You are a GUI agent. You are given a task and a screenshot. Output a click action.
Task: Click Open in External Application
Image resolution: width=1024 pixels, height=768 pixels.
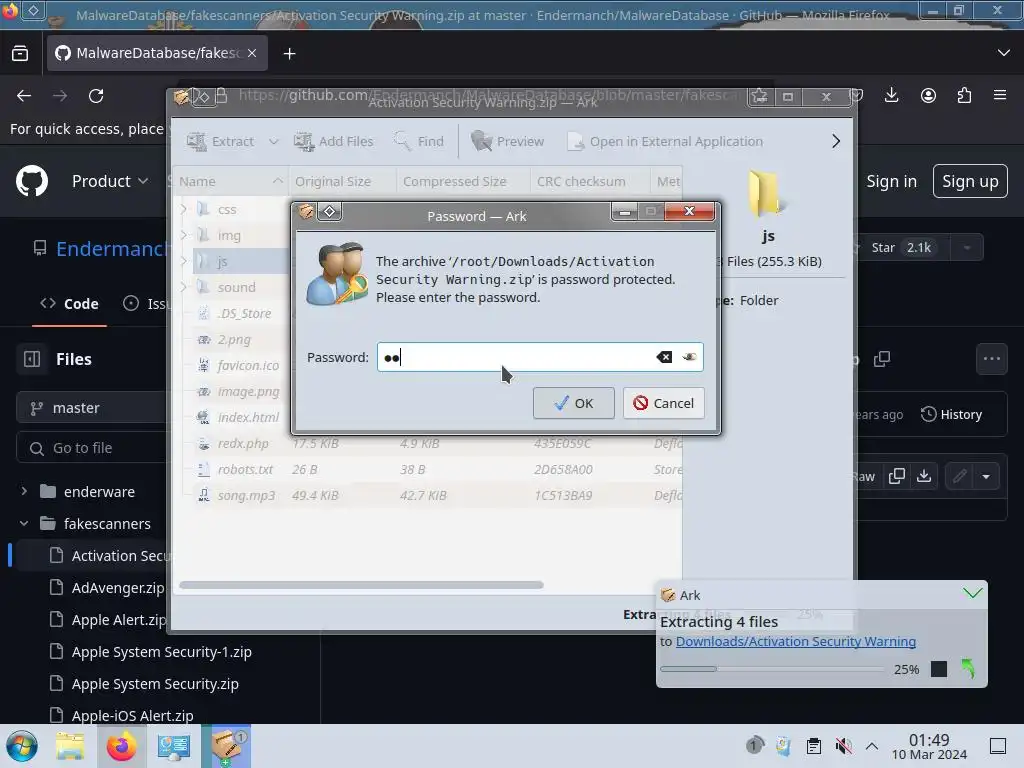point(665,141)
